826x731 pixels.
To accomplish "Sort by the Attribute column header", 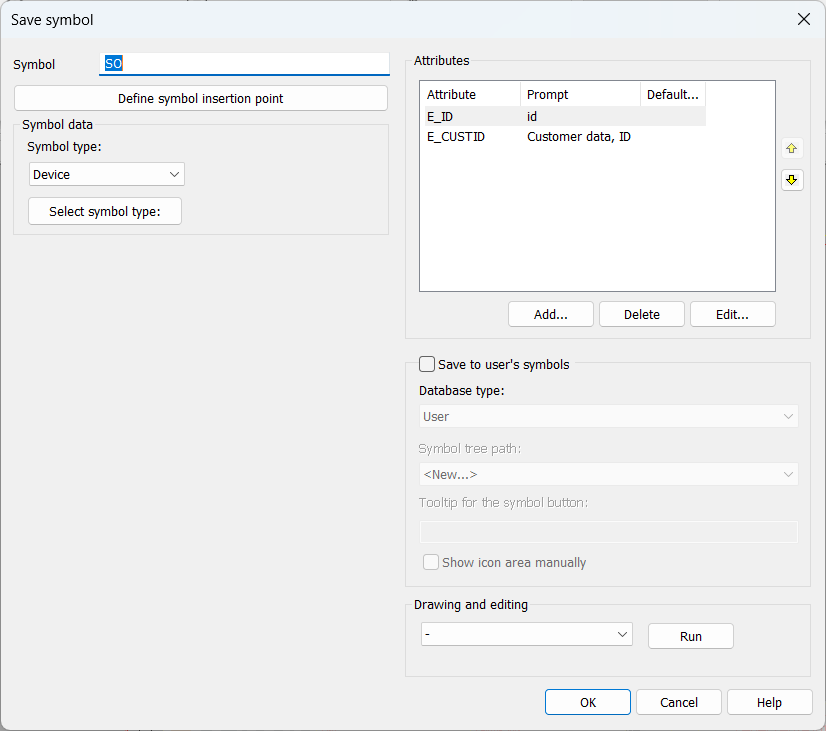I will tap(470, 95).
